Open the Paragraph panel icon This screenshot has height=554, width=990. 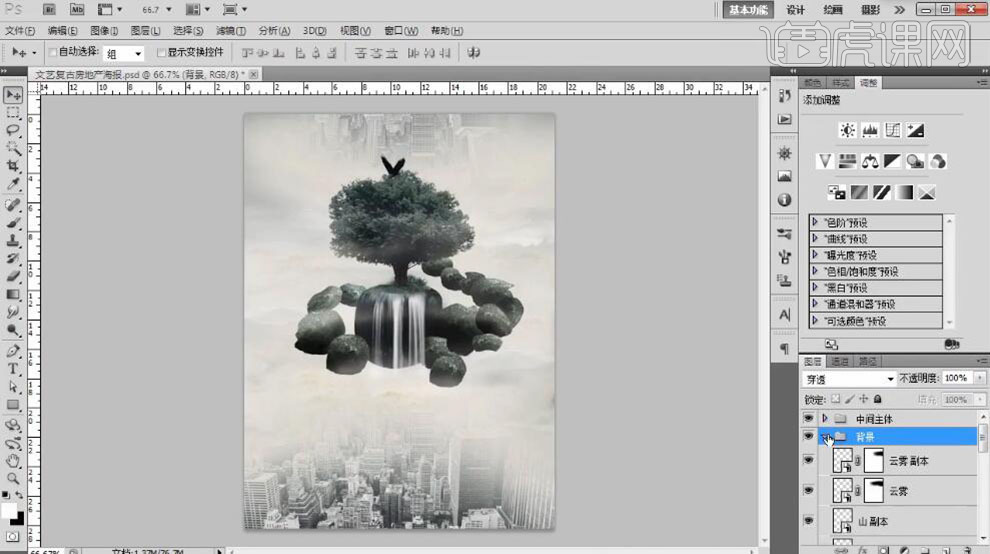pyautogui.click(x=784, y=349)
